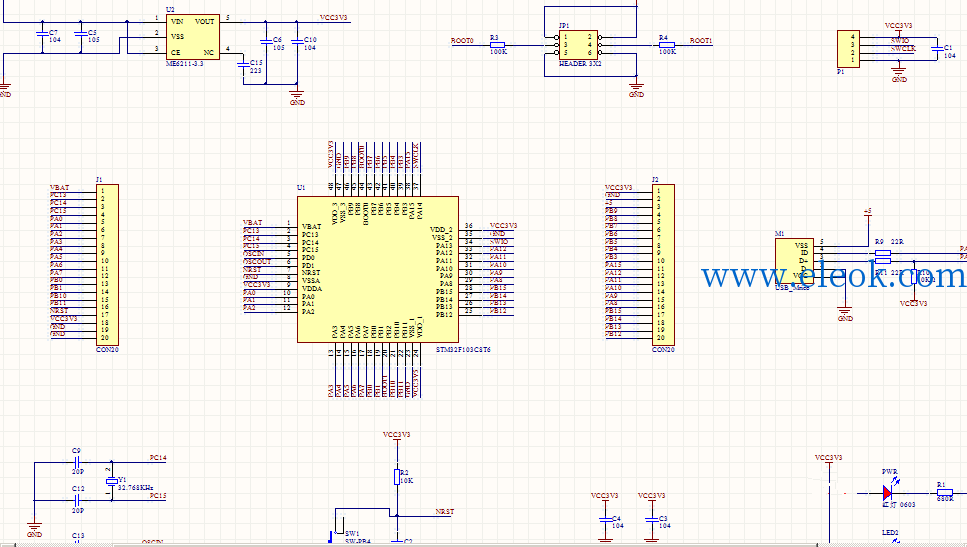Select the JP1 HEADER 3X2 component

(578, 45)
